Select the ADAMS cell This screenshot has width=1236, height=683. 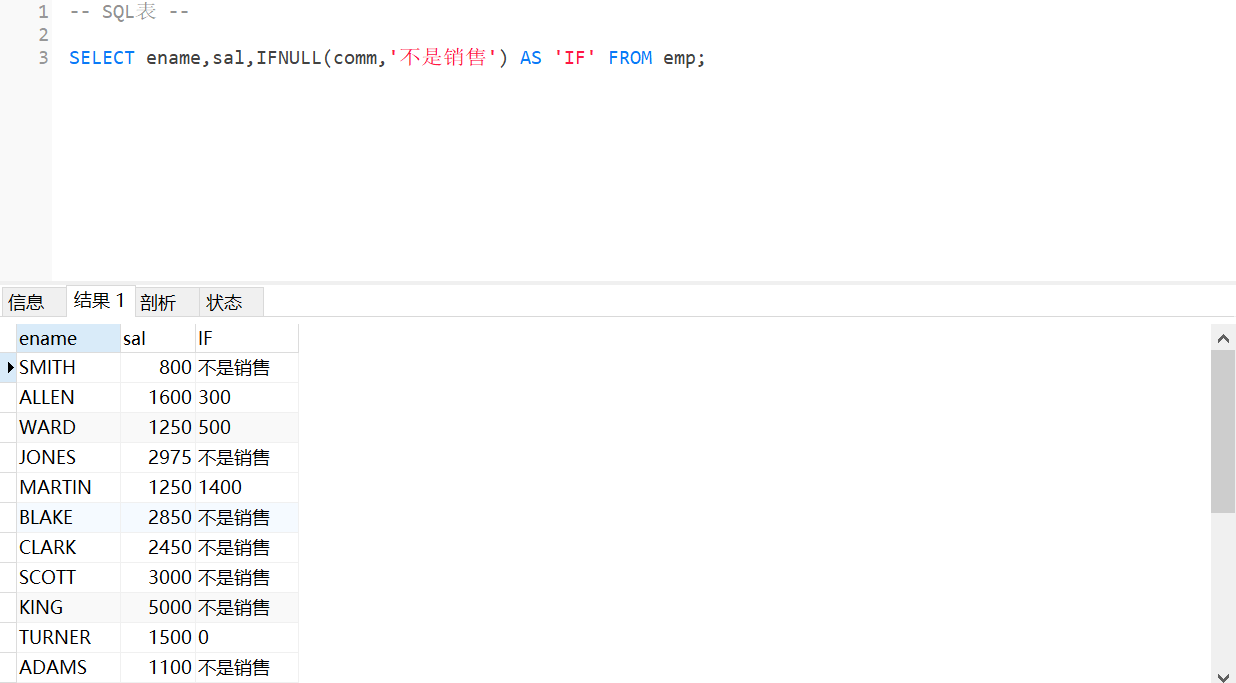click(68, 668)
